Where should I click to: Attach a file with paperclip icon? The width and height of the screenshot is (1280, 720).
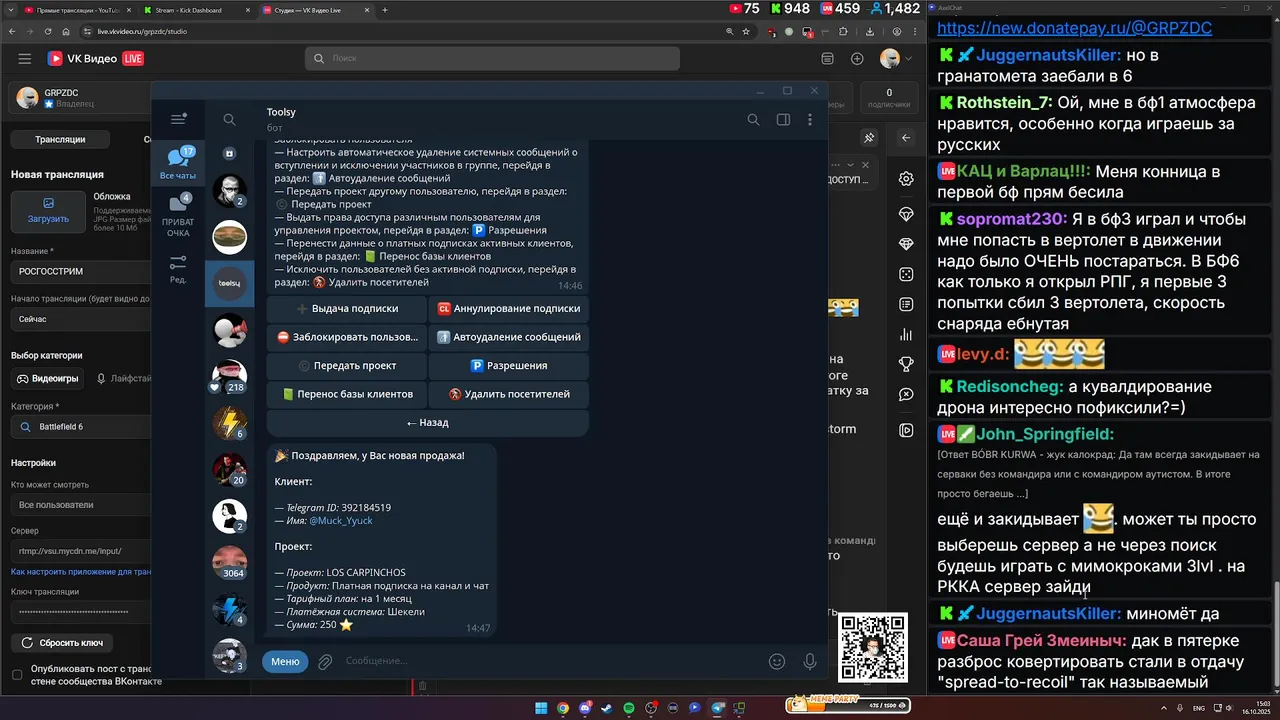(325, 661)
